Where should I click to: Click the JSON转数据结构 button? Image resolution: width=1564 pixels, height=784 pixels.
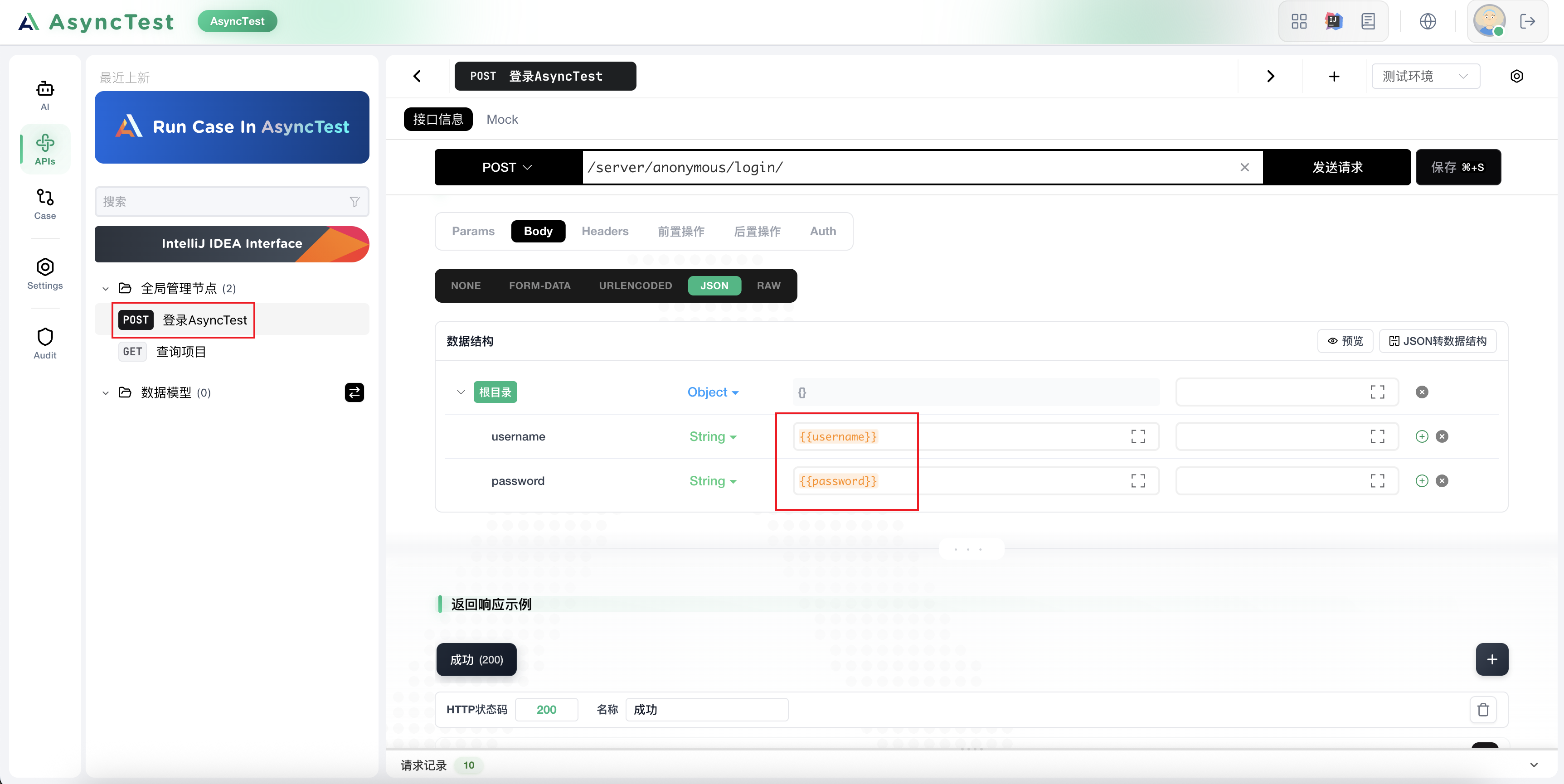pyautogui.click(x=1437, y=341)
